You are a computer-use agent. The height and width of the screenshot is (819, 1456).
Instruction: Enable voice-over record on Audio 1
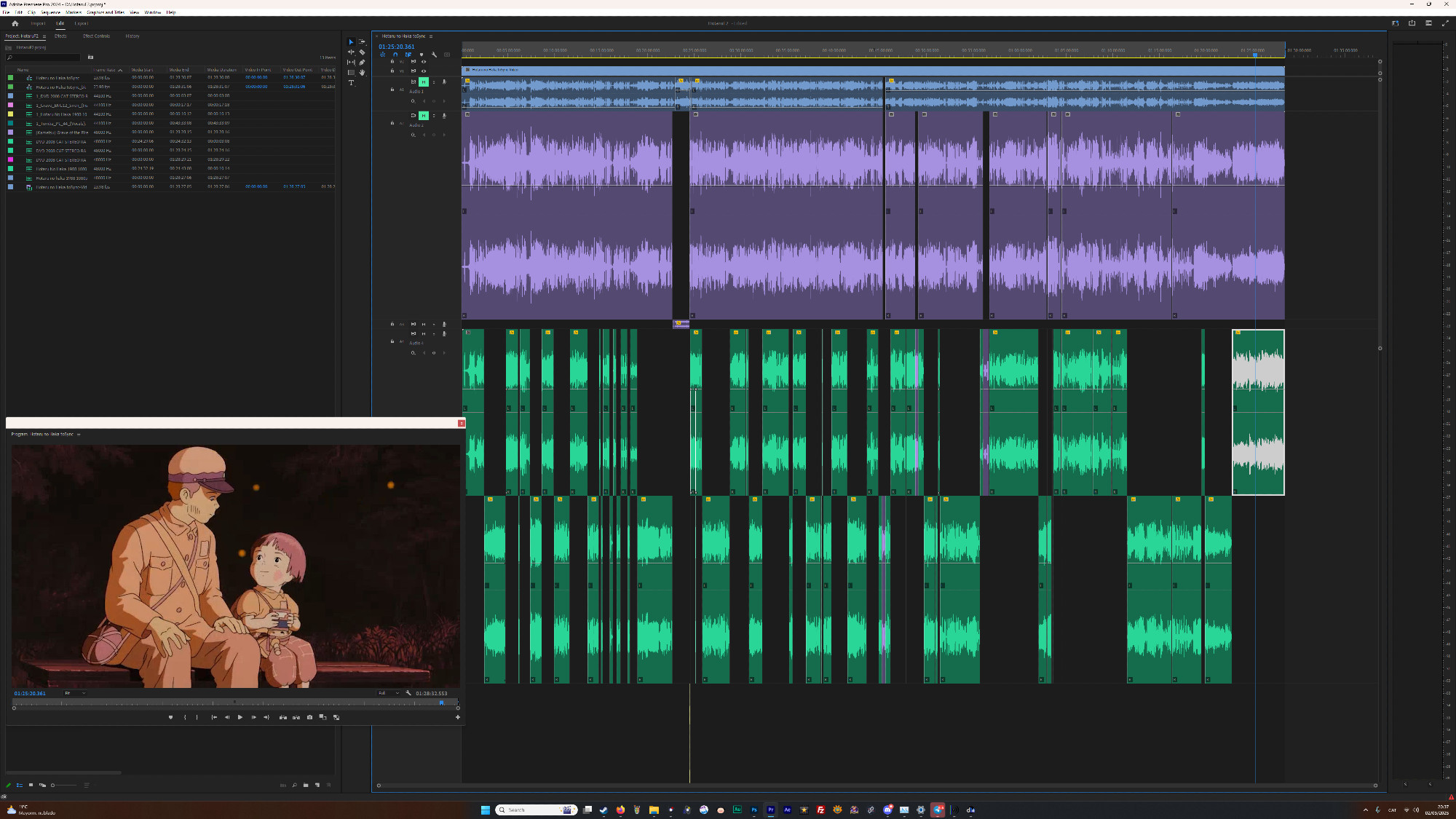coord(444,82)
